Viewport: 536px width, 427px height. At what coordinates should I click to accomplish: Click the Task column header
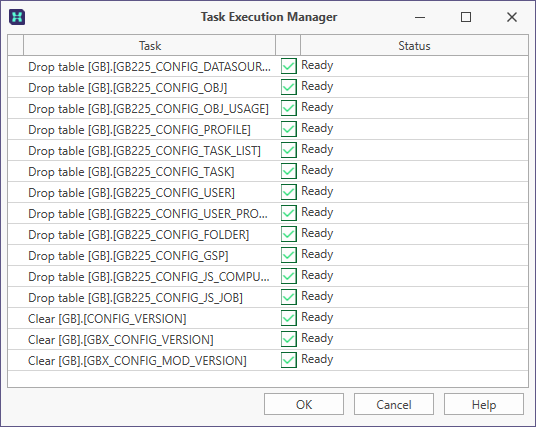point(149,45)
